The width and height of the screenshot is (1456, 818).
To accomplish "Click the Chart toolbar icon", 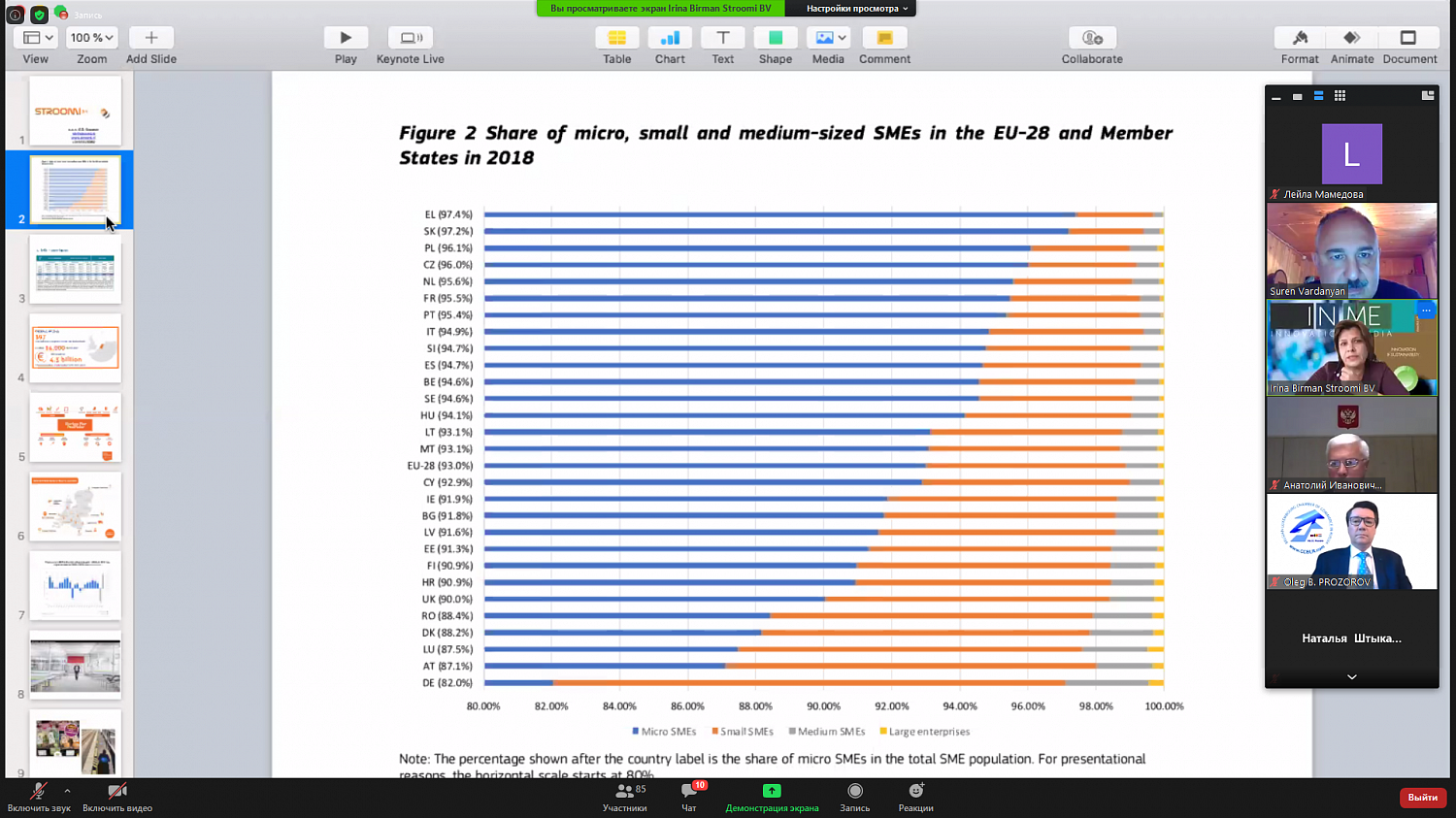I will coord(670,38).
